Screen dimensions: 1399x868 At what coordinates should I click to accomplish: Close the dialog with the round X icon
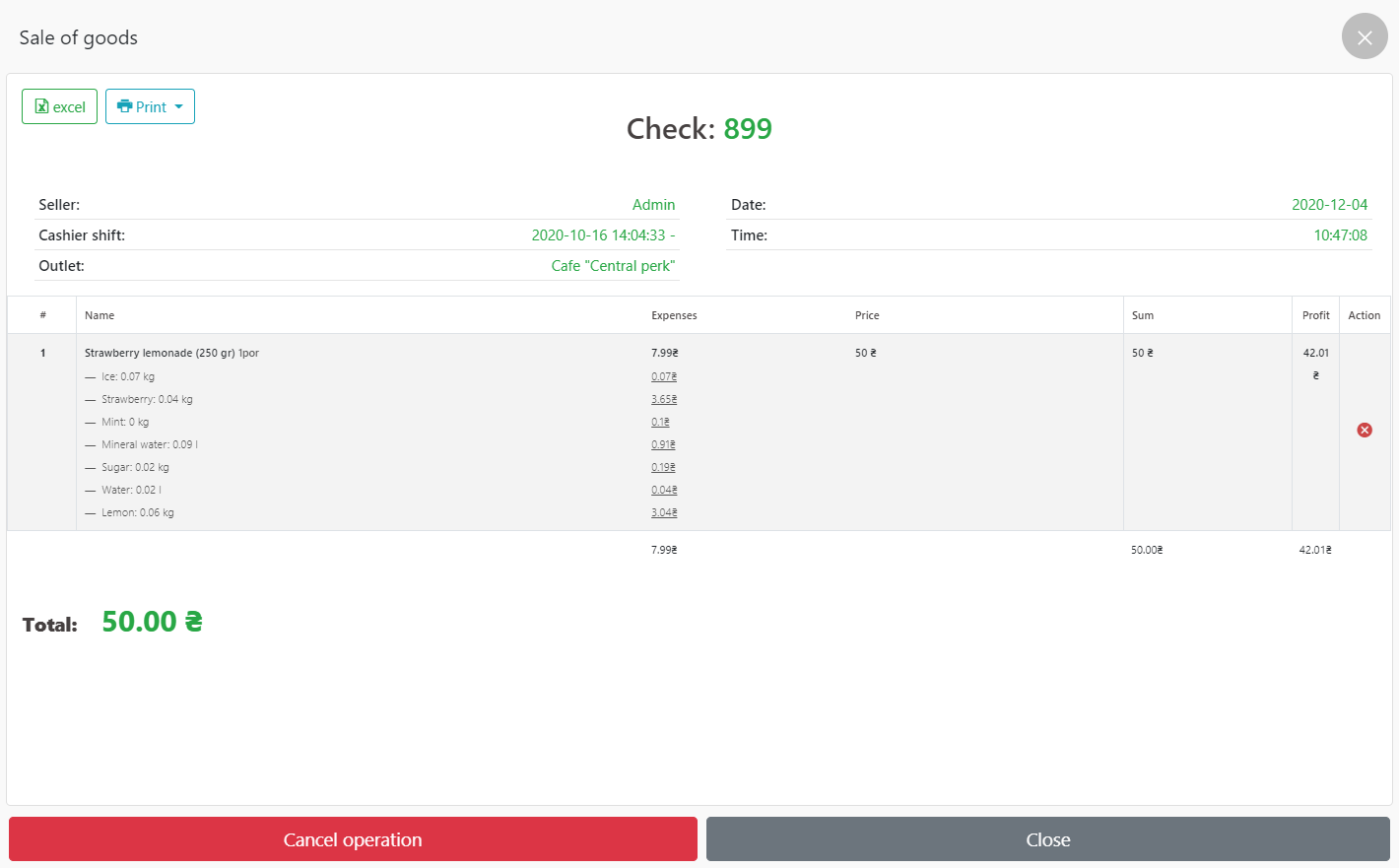pos(1365,37)
